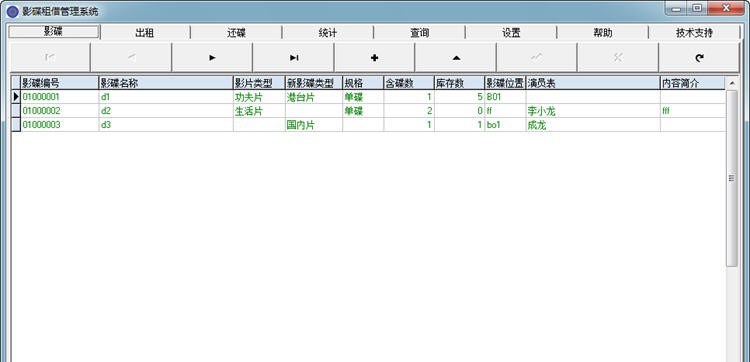750x362 pixels.
Task: Go to the first record in the navigator
Action: click(50, 57)
